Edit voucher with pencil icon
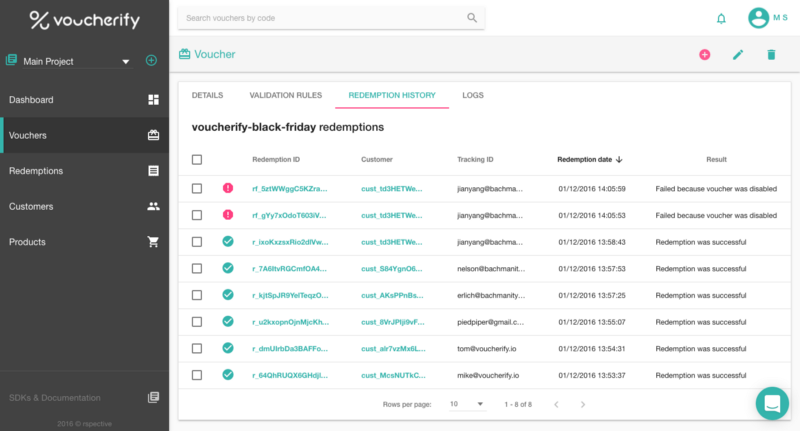 [738, 55]
